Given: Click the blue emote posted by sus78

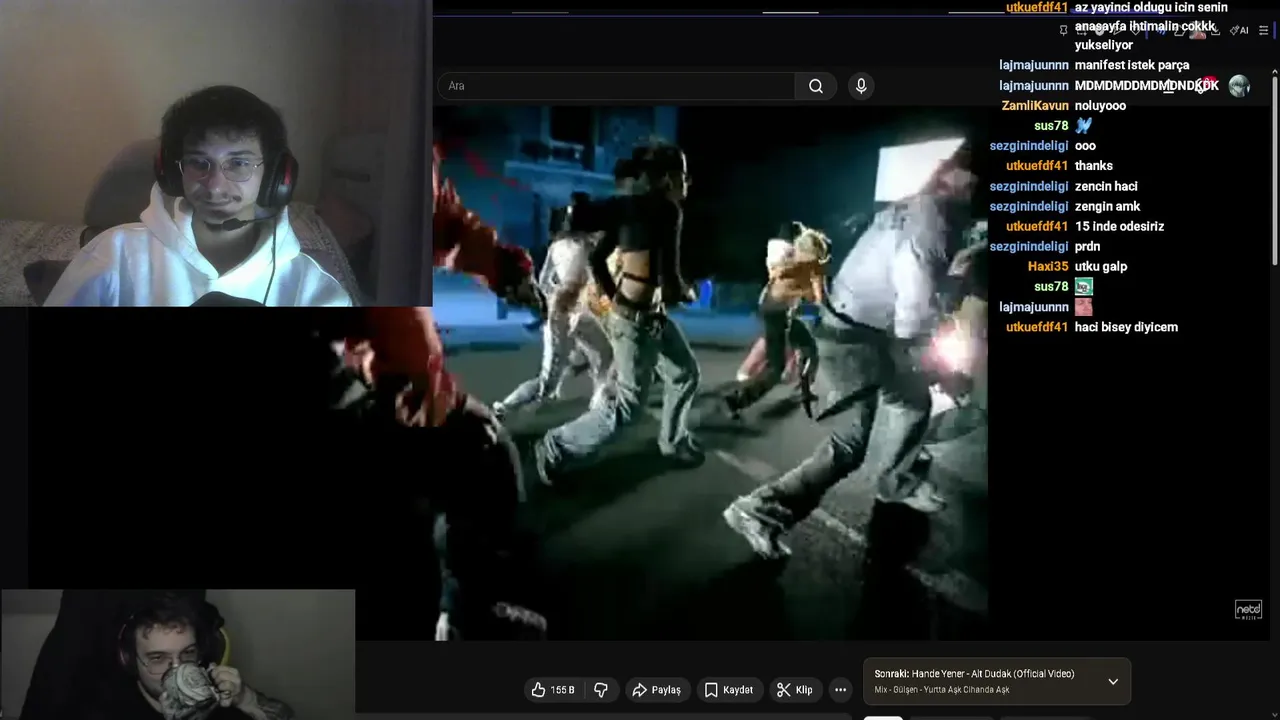Looking at the screenshot, I should point(1084,126).
